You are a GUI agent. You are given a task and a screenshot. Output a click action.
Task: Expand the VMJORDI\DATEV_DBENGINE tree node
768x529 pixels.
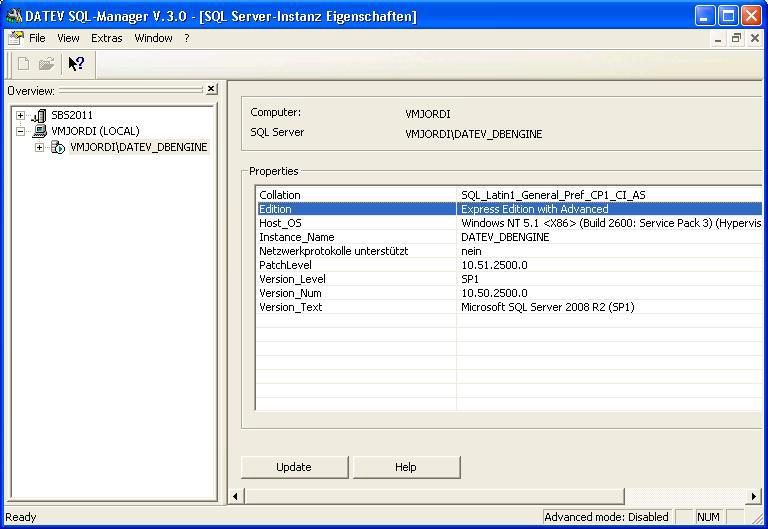39,147
